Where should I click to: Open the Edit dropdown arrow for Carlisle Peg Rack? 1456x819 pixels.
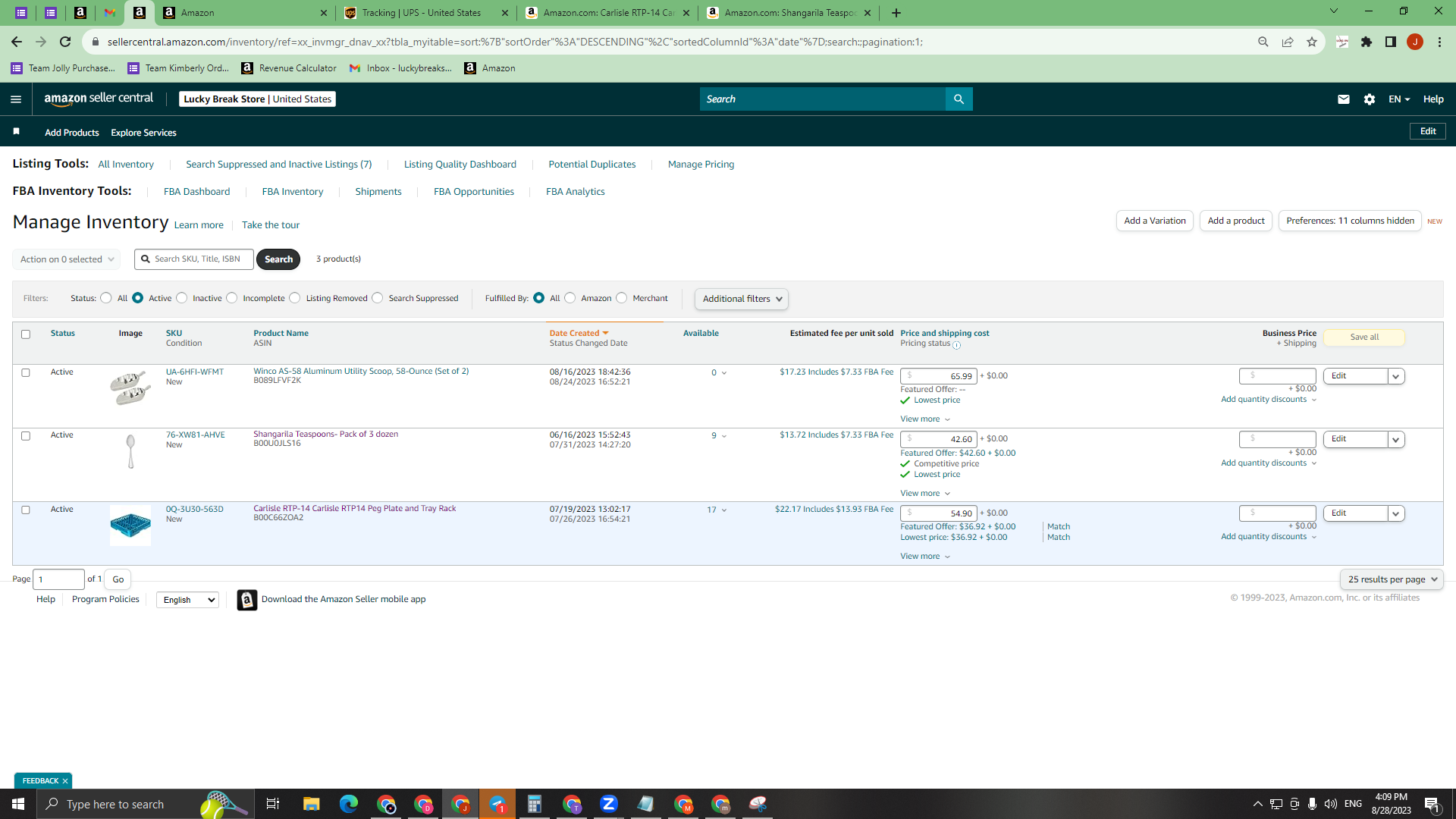(x=1395, y=514)
